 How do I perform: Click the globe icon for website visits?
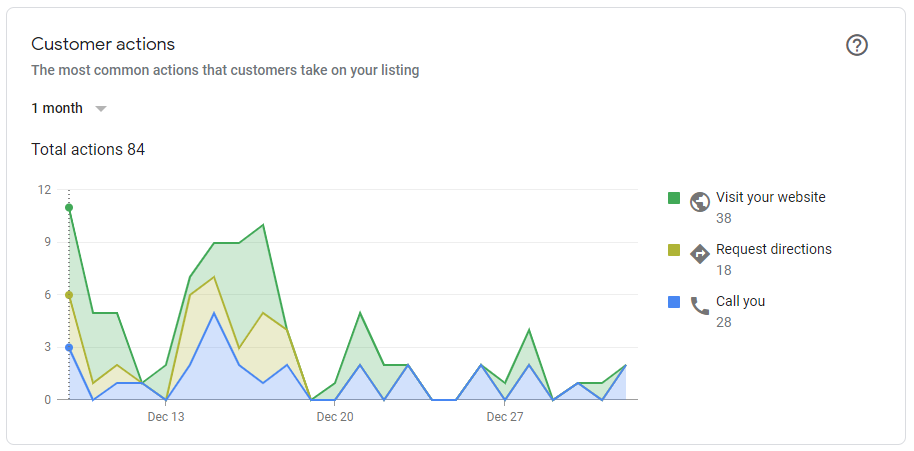[699, 202]
